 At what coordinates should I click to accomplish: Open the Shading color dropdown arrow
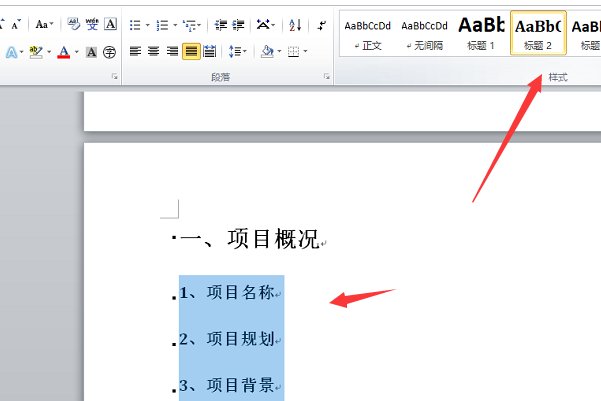[x=279, y=51]
